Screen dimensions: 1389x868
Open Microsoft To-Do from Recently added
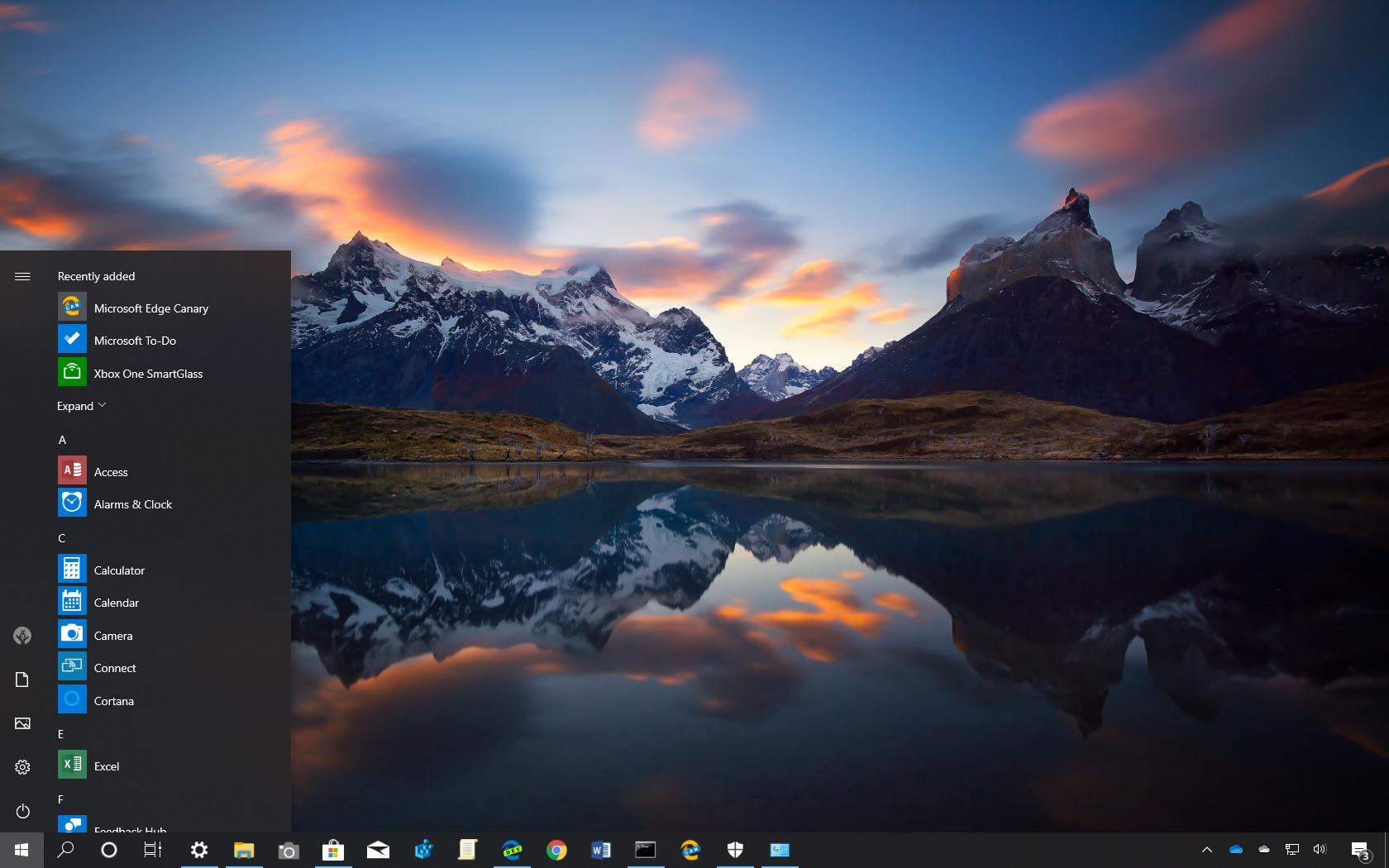point(135,340)
